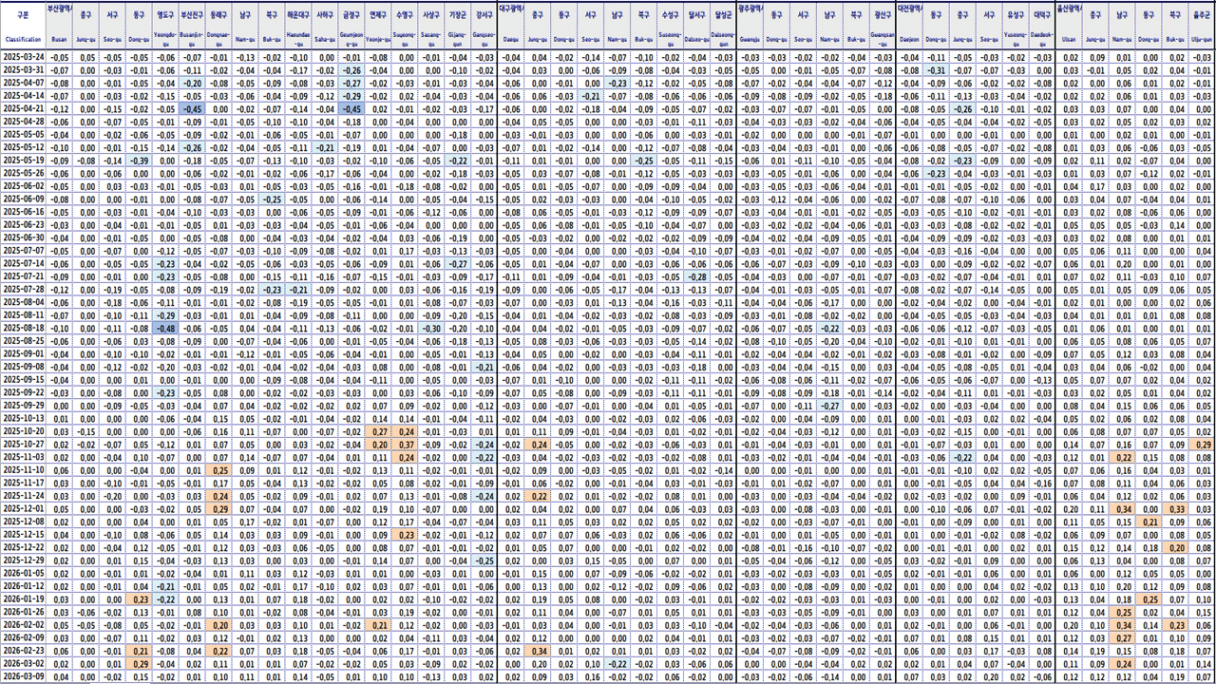Select the 2025-04-21 date row label
The width and height of the screenshot is (1216, 684).
pyautogui.click(x=22, y=108)
